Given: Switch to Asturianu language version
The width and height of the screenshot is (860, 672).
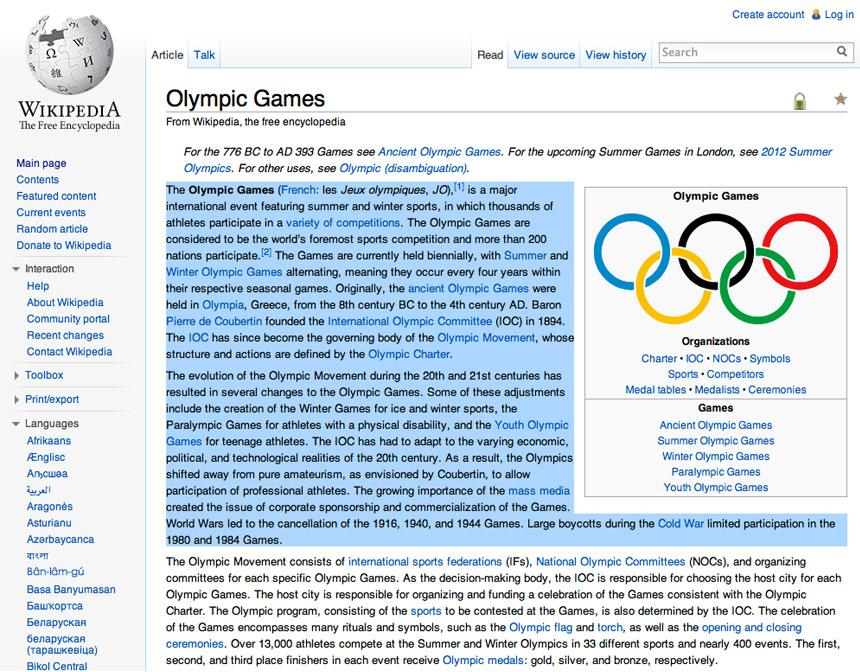Looking at the screenshot, I should click(x=49, y=523).
